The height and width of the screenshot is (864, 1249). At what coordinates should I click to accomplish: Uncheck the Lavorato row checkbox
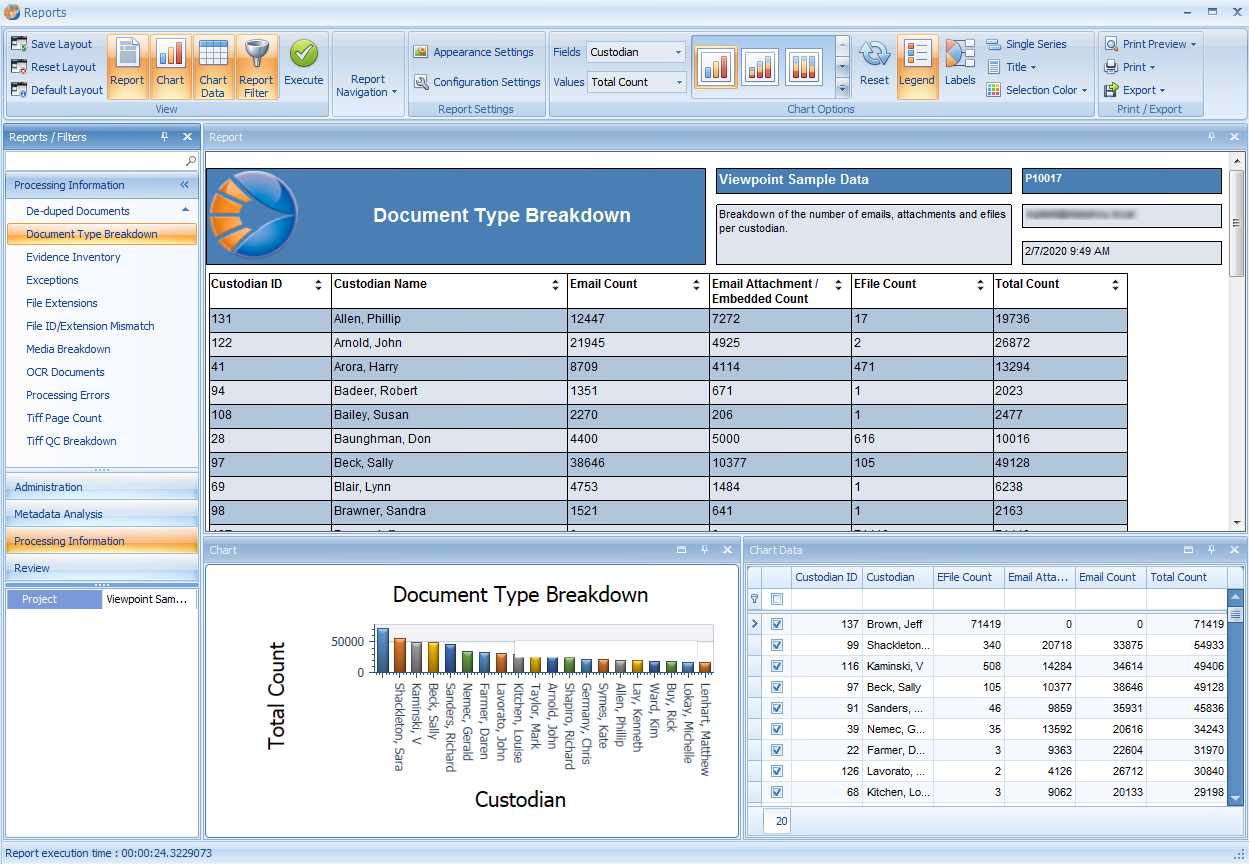(777, 771)
